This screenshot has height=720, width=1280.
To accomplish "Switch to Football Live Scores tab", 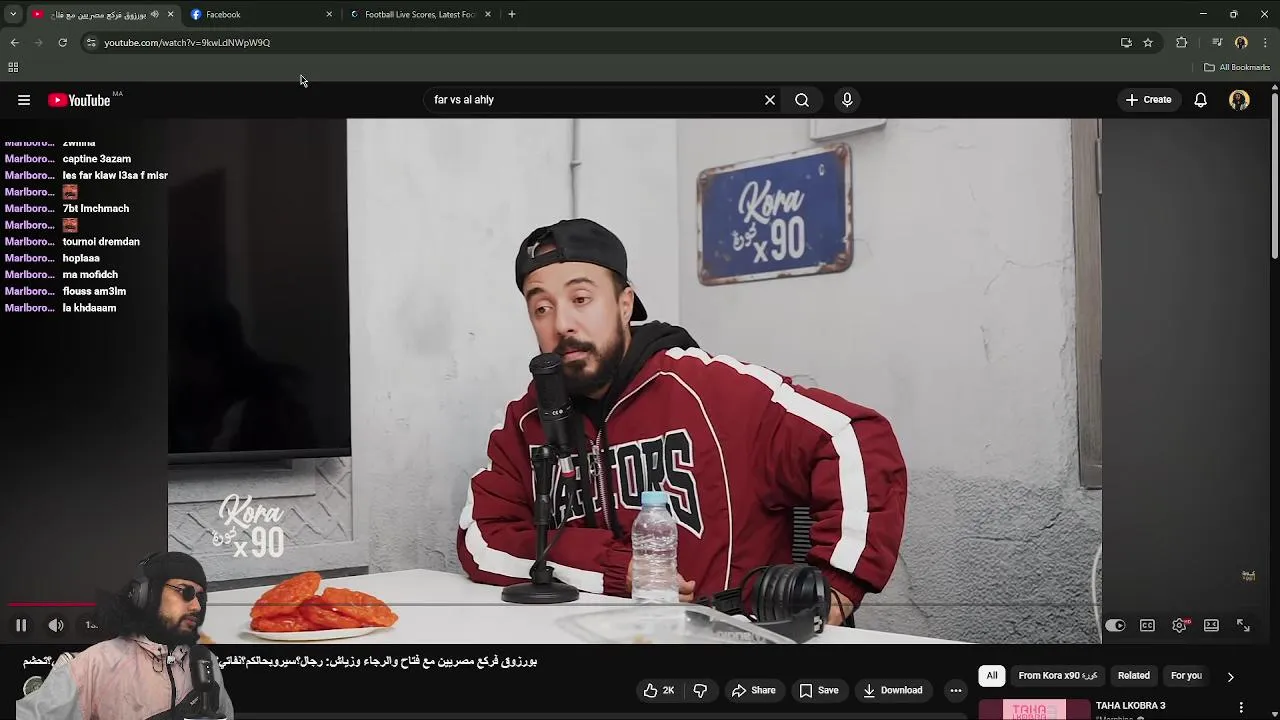I will pyautogui.click(x=419, y=14).
